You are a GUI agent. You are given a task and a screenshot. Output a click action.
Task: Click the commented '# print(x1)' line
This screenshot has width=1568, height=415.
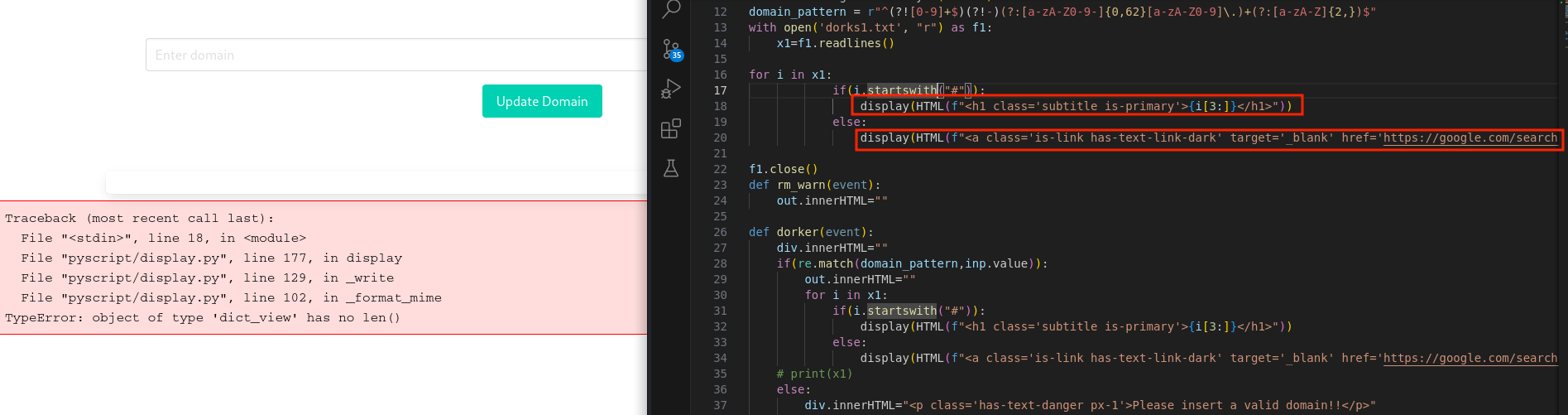814,374
